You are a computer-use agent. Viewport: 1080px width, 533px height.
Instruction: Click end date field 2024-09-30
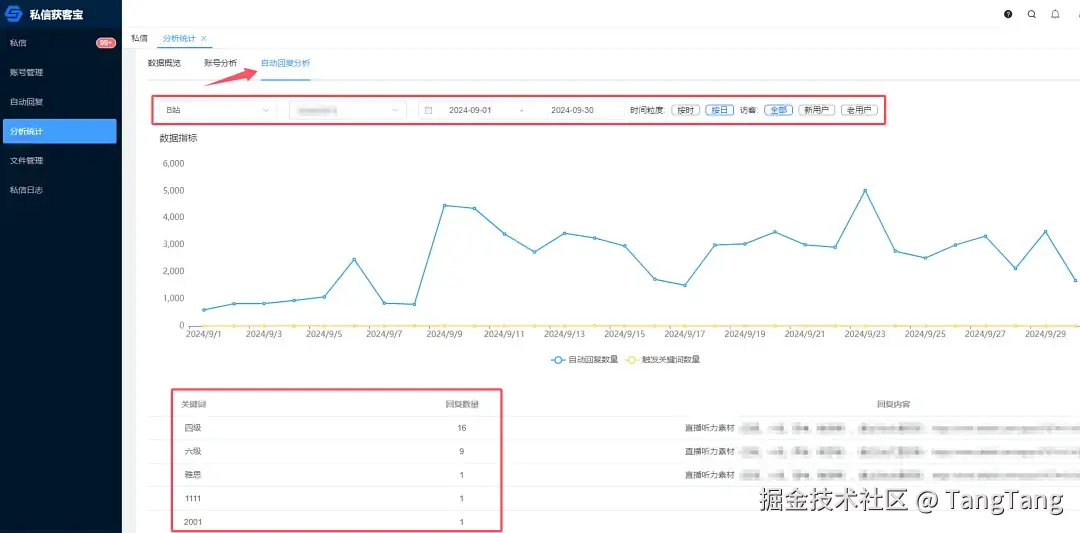(572, 110)
